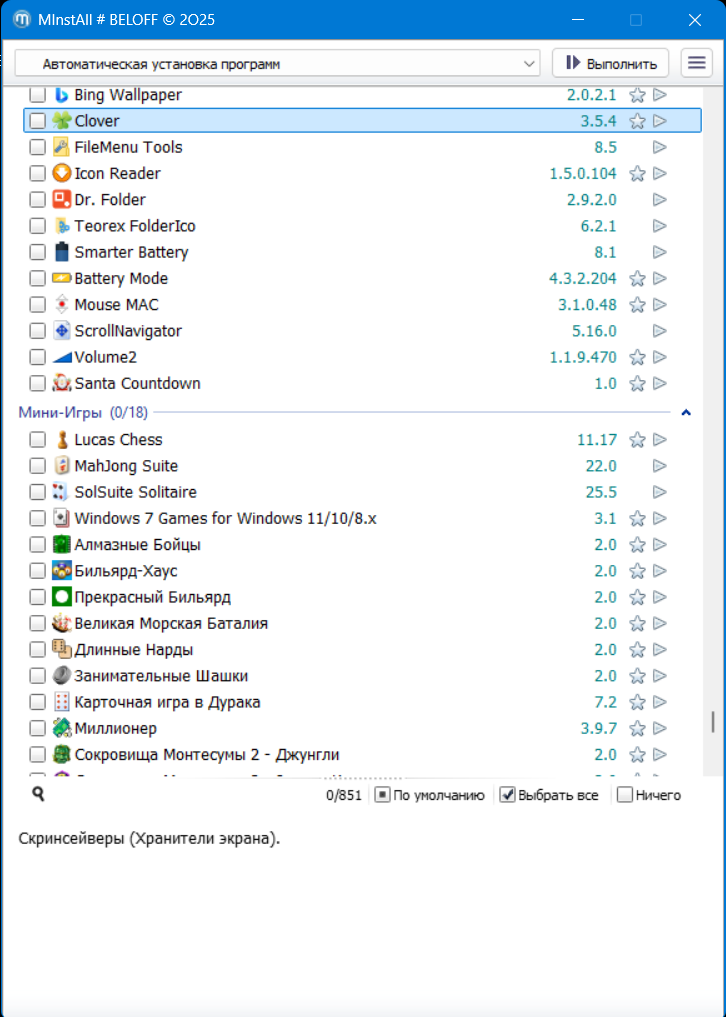
Task: Click the search magnifier icon
Action: coord(38,794)
